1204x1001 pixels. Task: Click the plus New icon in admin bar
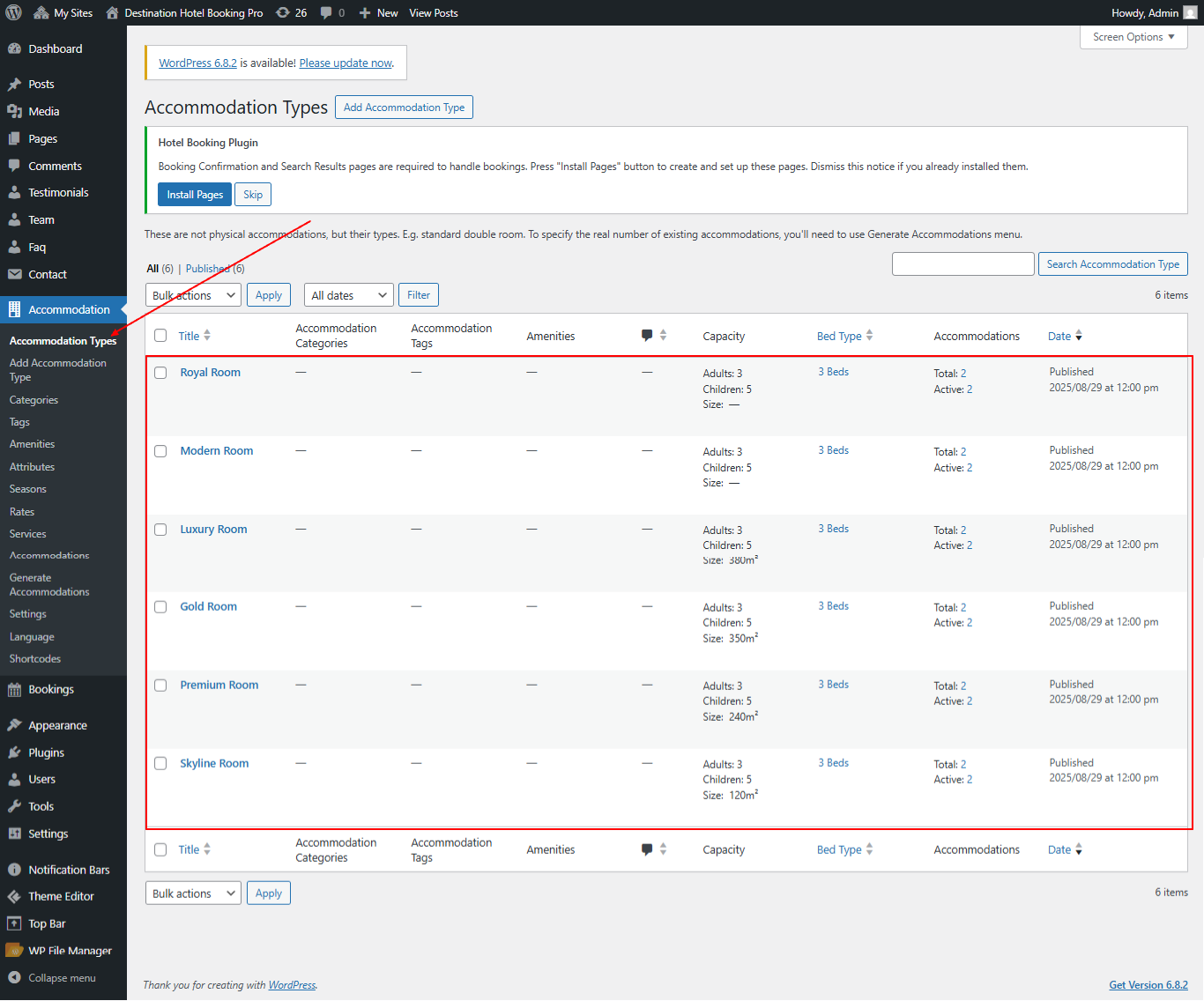click(x=365, y=12)
